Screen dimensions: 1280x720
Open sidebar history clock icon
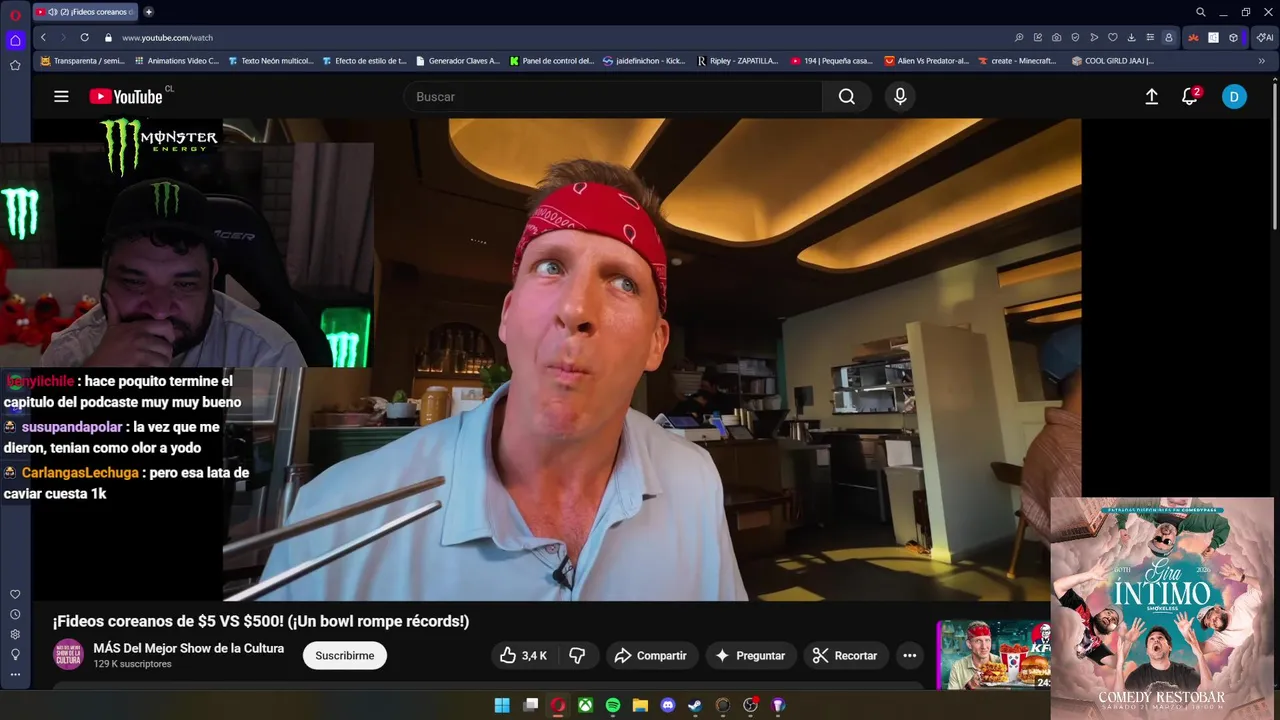pyautogui.click(x=15, y=614)
